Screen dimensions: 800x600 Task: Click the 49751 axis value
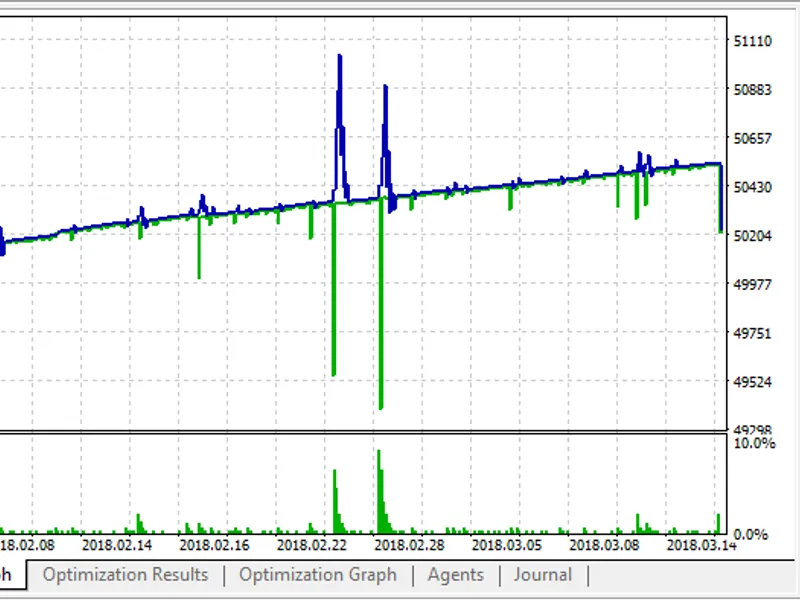752,334
